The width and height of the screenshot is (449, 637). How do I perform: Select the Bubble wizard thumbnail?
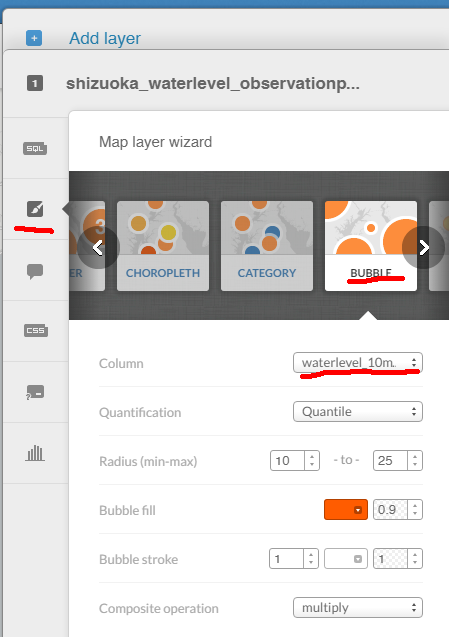[371, 246]
